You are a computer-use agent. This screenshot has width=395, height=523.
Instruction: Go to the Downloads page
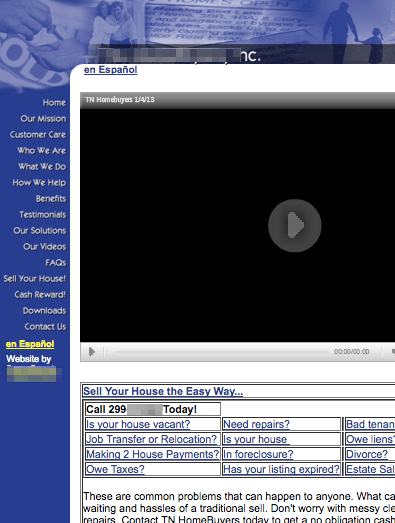44,311
